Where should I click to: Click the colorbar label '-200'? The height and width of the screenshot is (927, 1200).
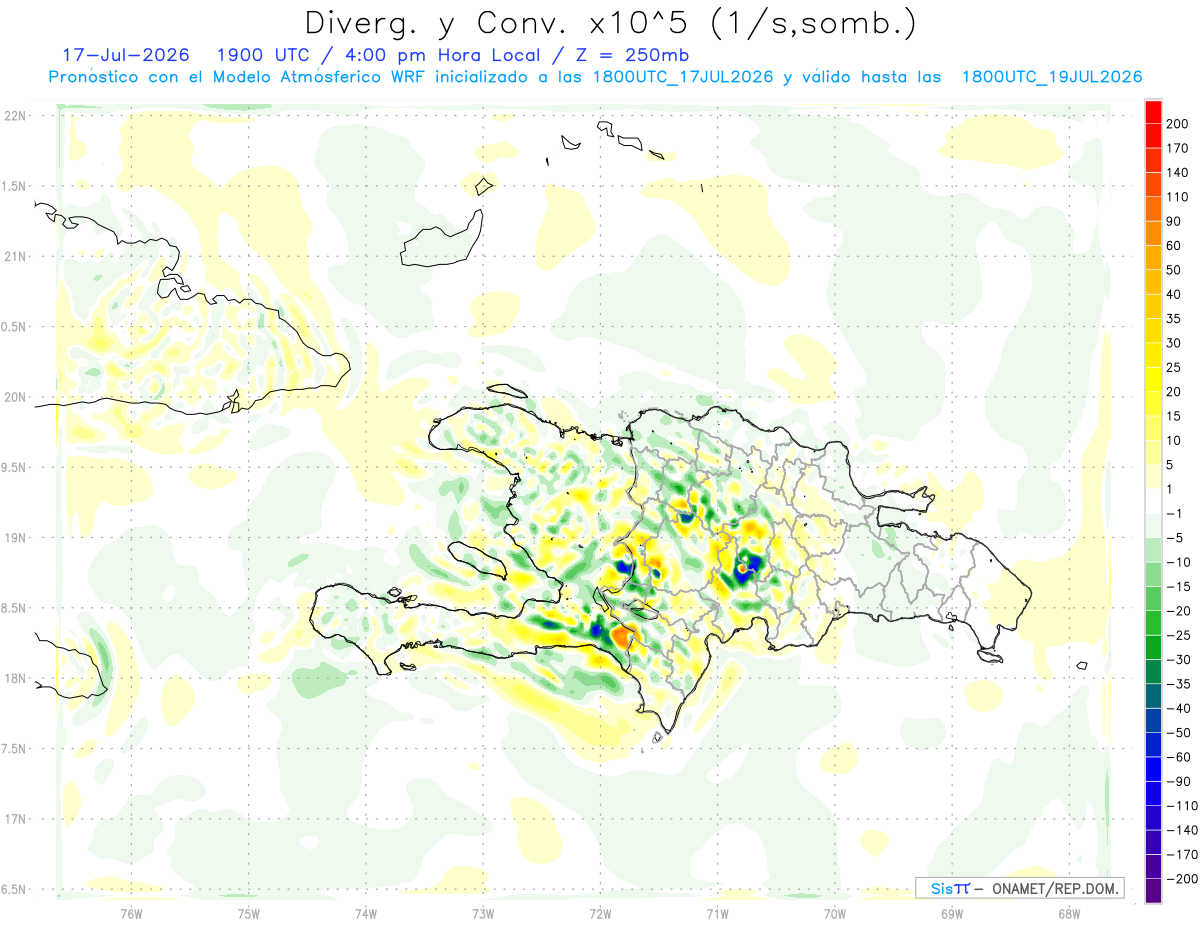[x=1181, y=879]
